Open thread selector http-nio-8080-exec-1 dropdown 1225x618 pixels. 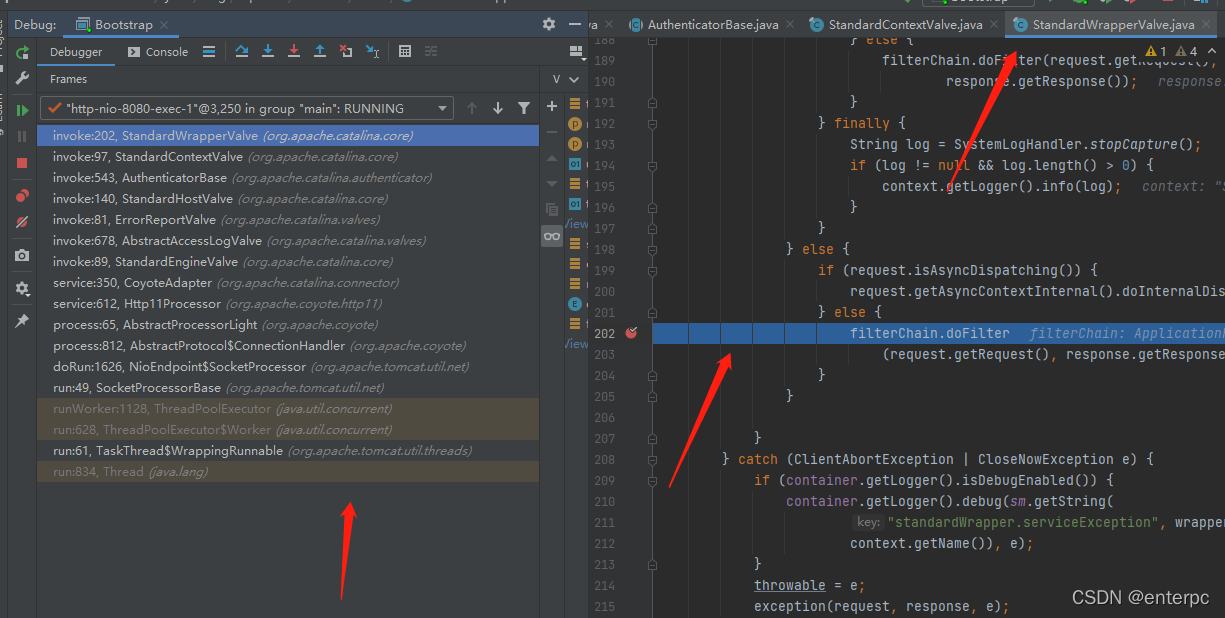click(247, 108)
